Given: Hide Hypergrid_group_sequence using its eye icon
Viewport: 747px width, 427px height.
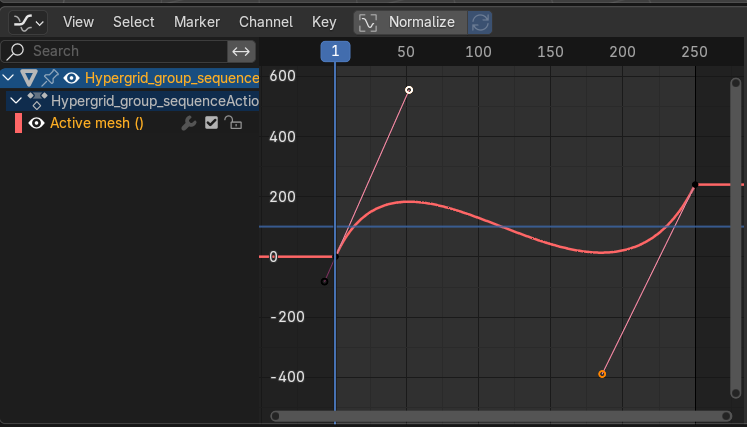Looking at the screenshot, I should tap(71, 78).
